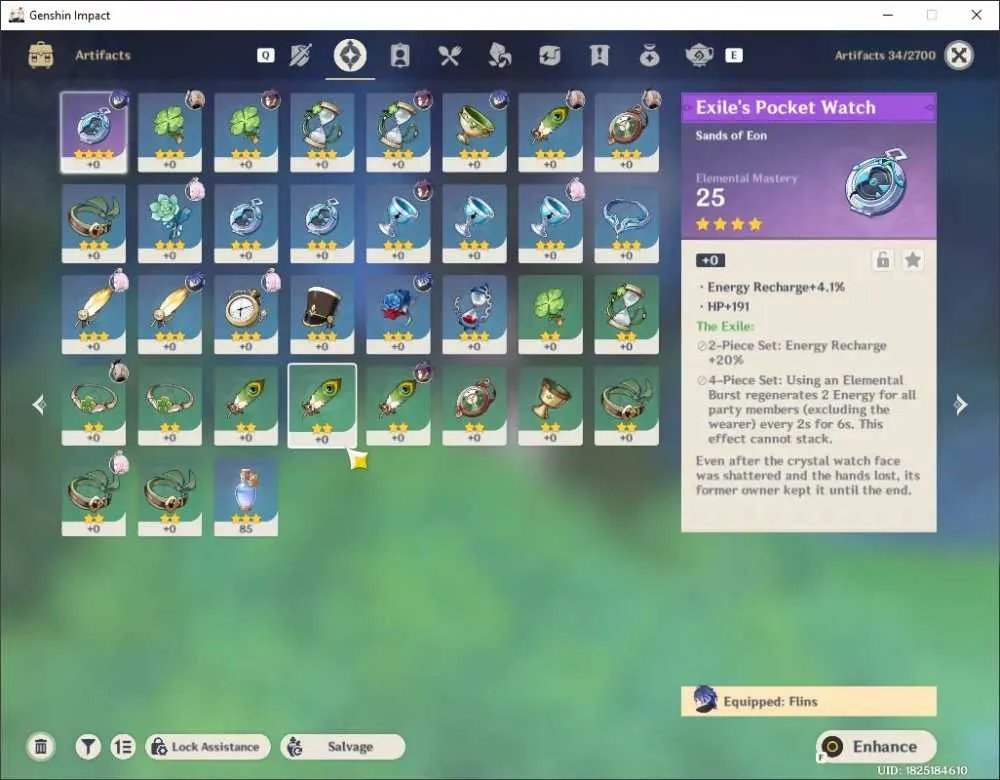Image resolution: width=1000 pixels, height=780 pixels.
Task: Open the Quest items tab
Action: coord(599,55)
